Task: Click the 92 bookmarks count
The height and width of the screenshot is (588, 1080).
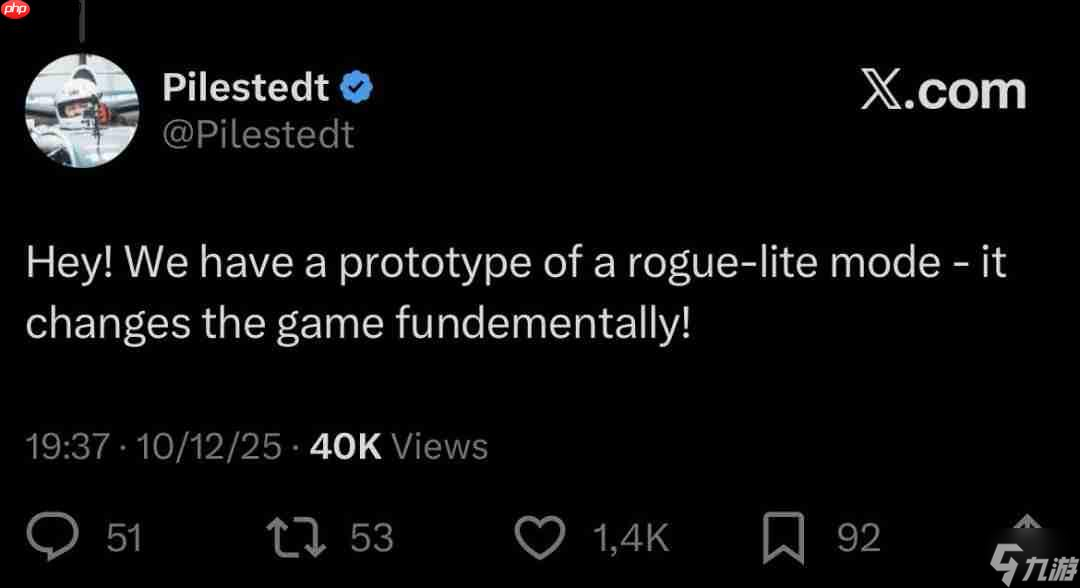Action: [858, 538]
